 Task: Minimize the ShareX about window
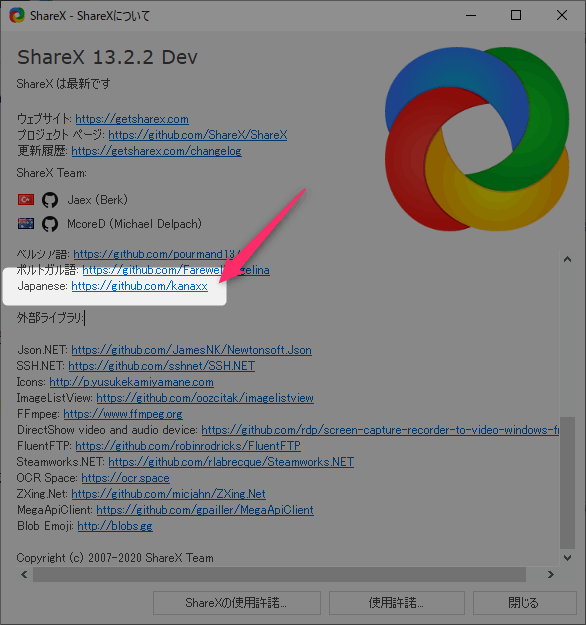click(471, 16)
